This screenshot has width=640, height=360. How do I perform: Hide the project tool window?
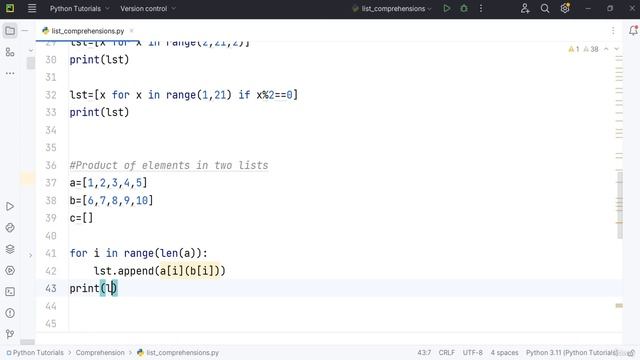click(25, 31)
